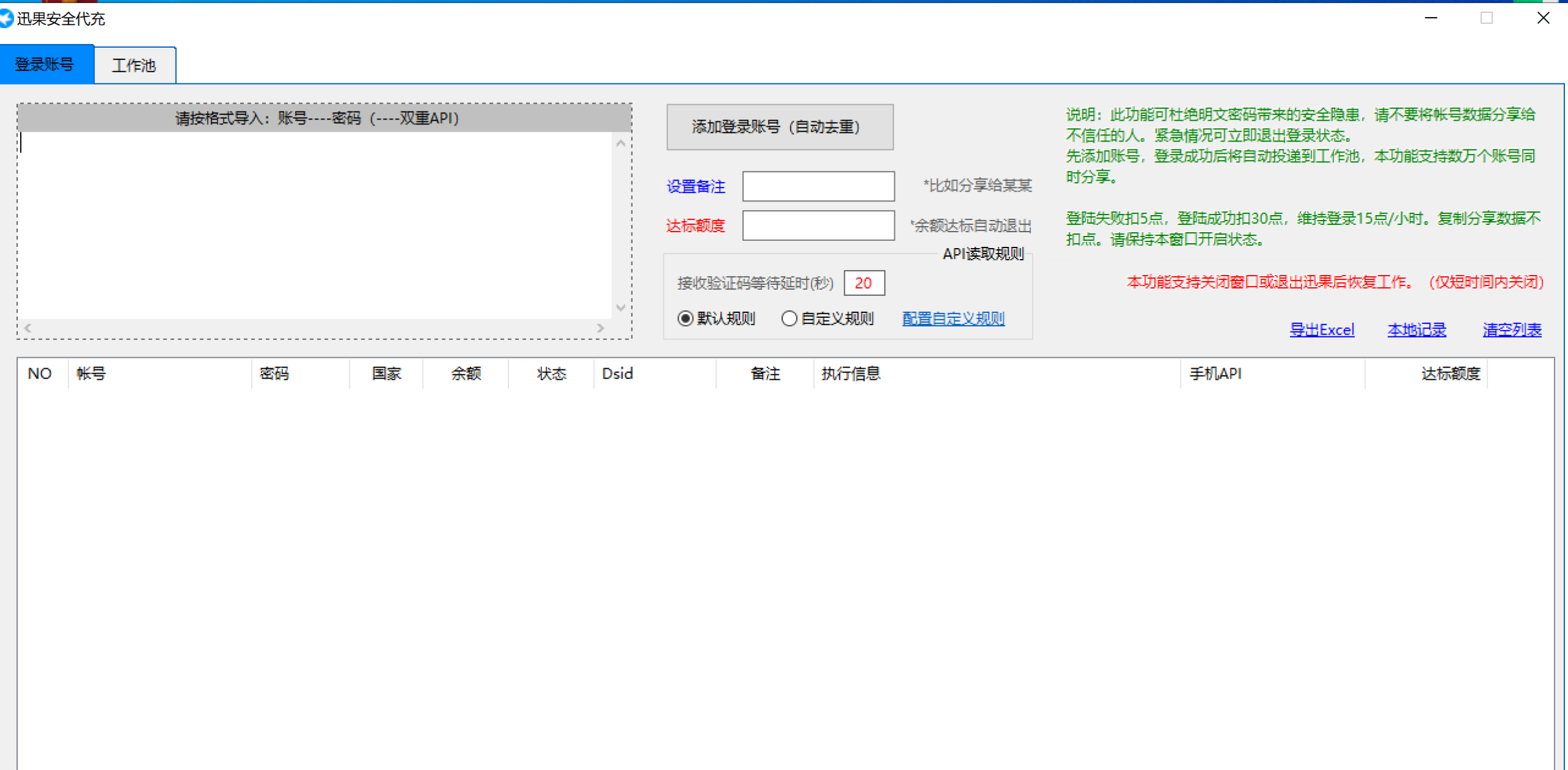Screen dimensions: 1568x770
Task: Click the import area scroll left arrow
Action: click(x=28, y=328)
